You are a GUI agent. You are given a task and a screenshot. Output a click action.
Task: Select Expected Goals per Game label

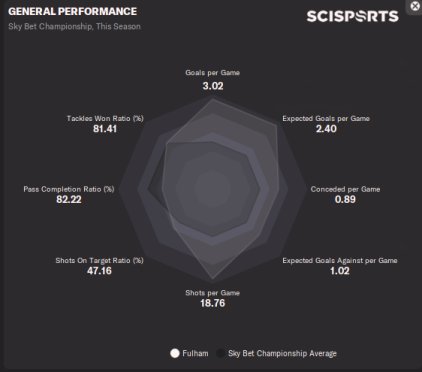click(326, 118)
